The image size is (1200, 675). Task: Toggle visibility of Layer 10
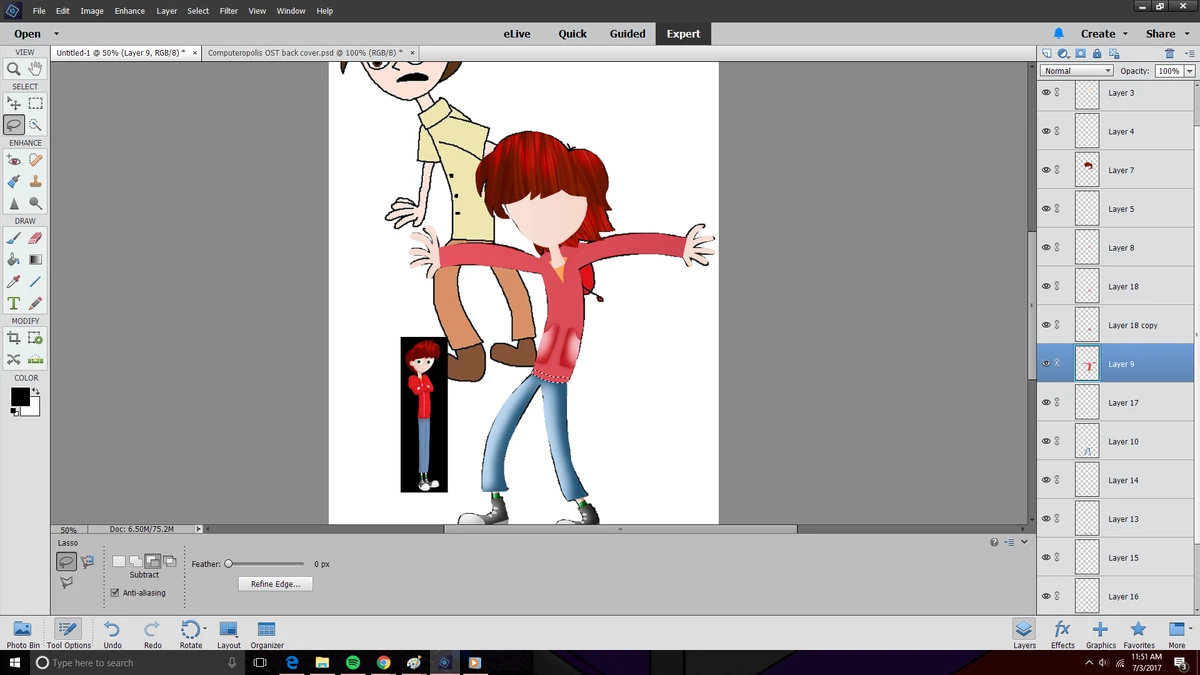[1046, 441]
